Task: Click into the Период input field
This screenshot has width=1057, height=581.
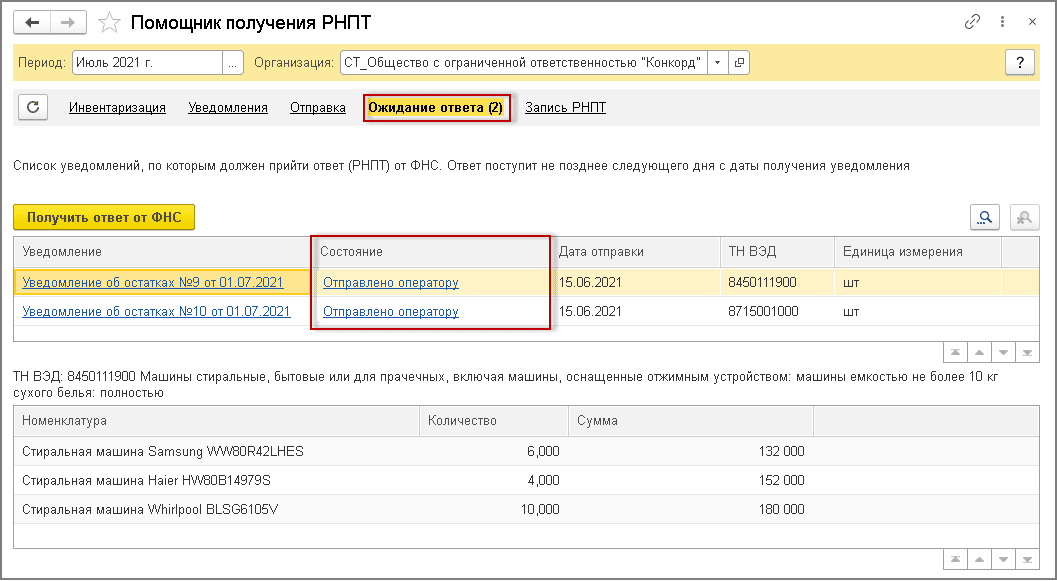Action: point(146,62)
